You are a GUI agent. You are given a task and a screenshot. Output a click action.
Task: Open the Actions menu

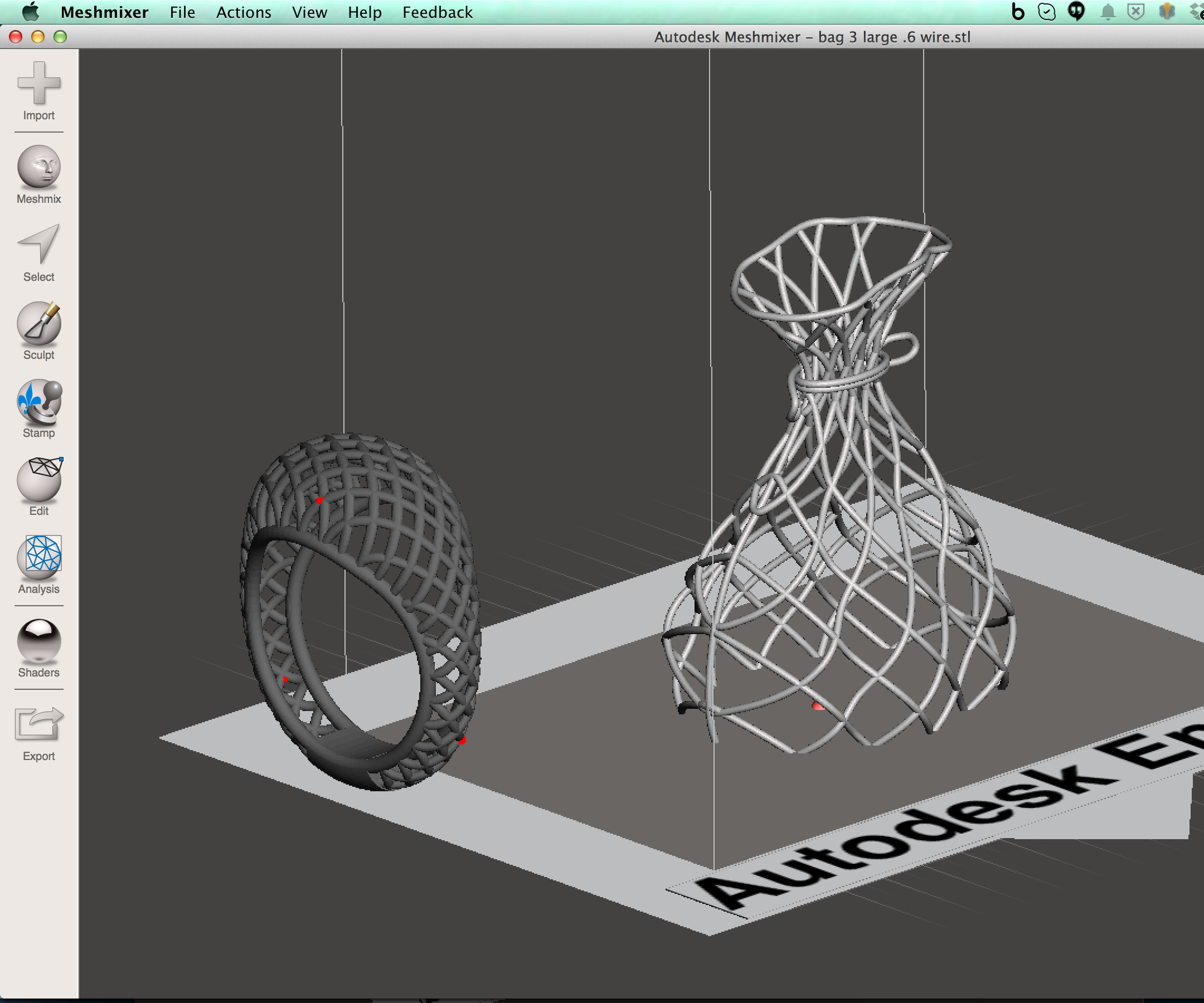click(243, 11)
